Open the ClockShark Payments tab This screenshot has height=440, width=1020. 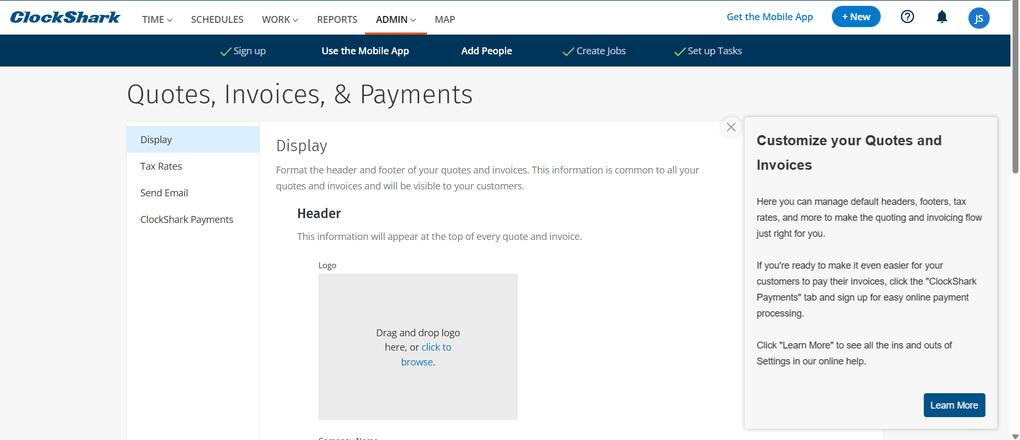click(x=193, y=219)
